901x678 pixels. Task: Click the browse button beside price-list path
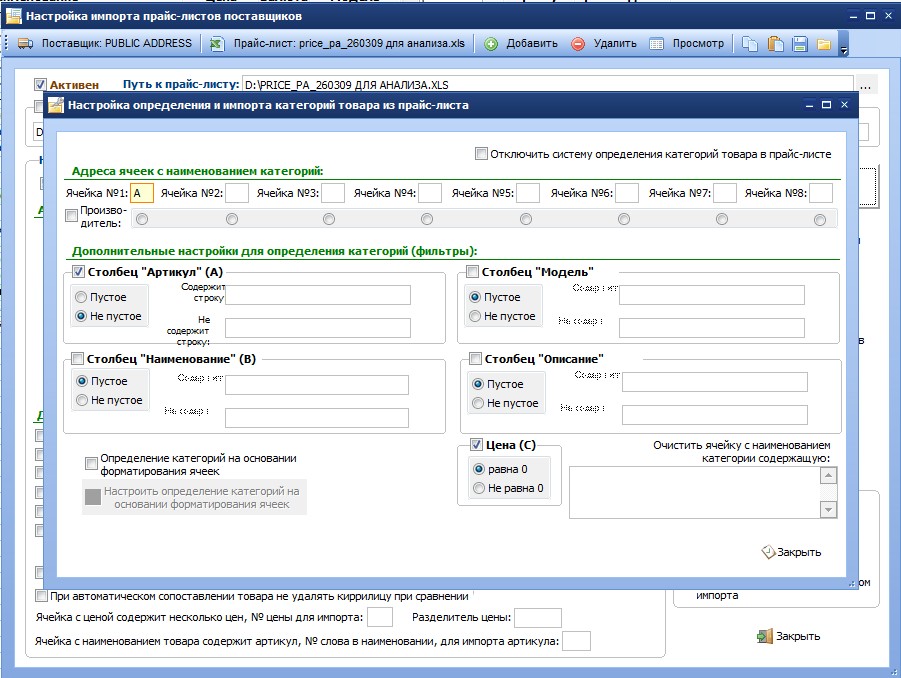point(865,85)
